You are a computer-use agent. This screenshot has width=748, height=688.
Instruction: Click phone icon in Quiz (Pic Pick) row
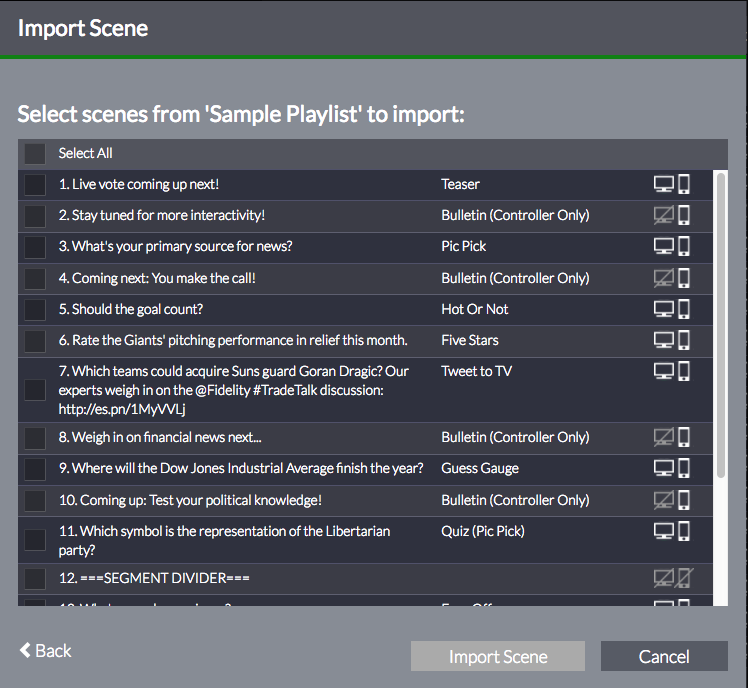pos(684,531)
